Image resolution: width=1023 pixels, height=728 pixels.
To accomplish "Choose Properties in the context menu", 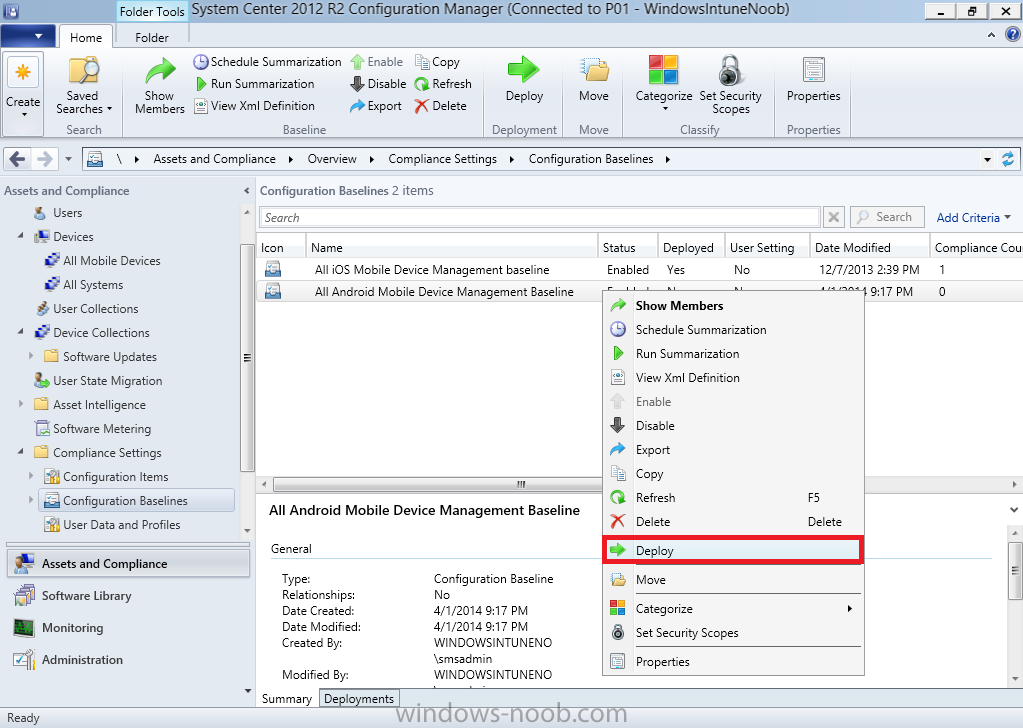I will (x=733, y=661).
